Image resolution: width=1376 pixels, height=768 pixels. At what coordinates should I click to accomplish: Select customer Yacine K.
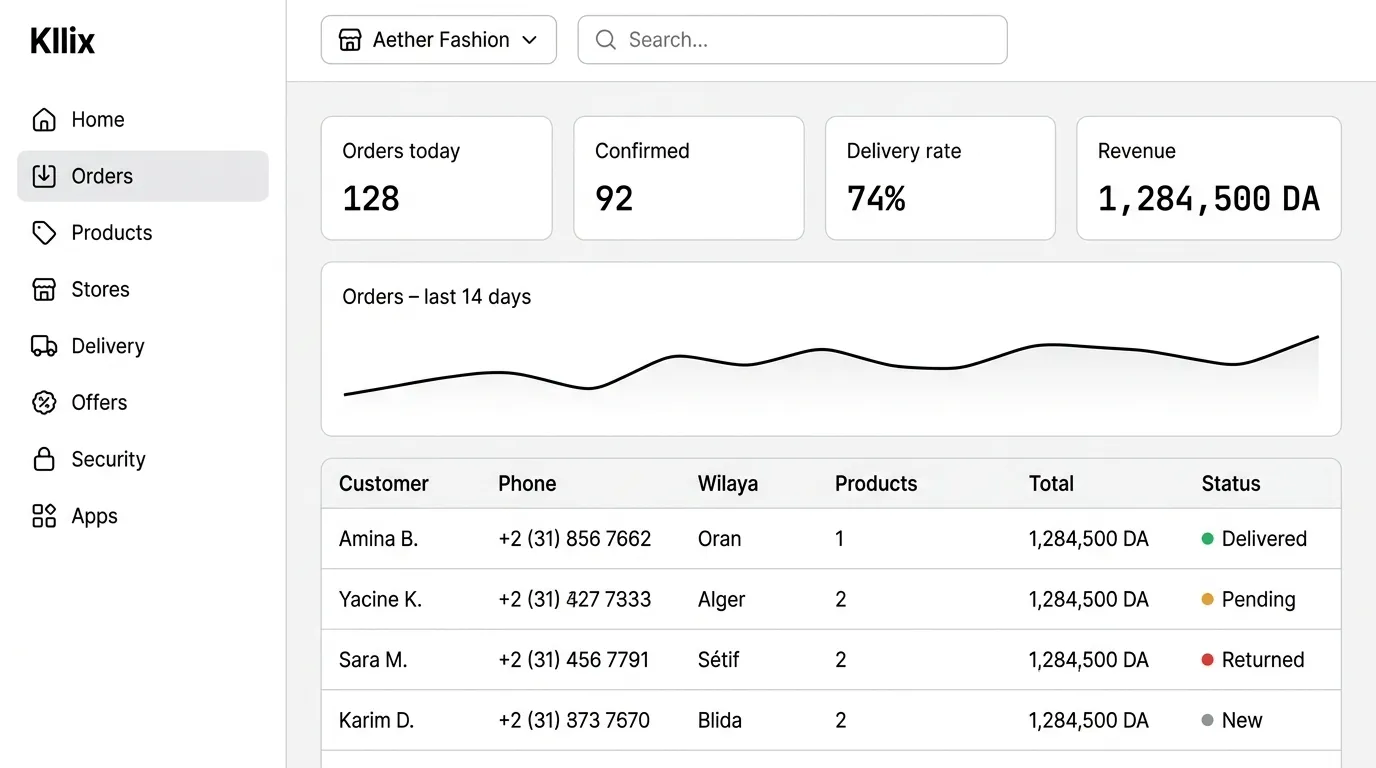click(381, 599)
